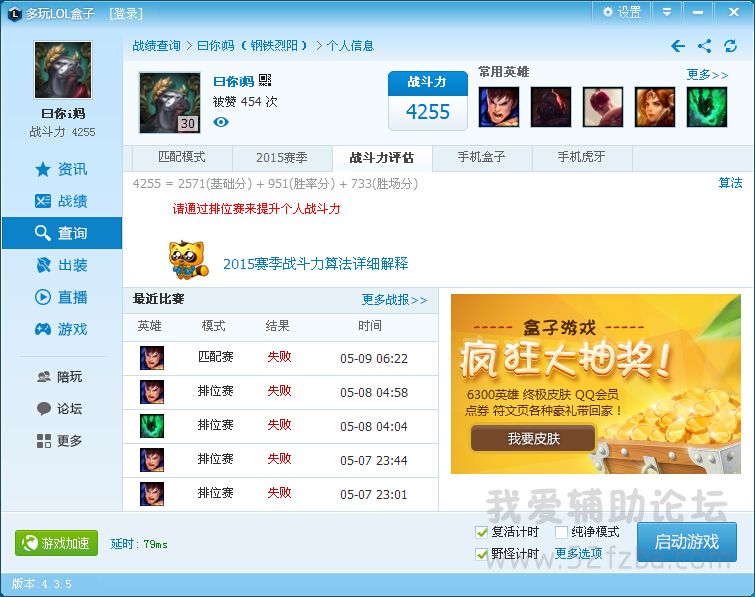Open the 更多选项 link

pos(578,554)
